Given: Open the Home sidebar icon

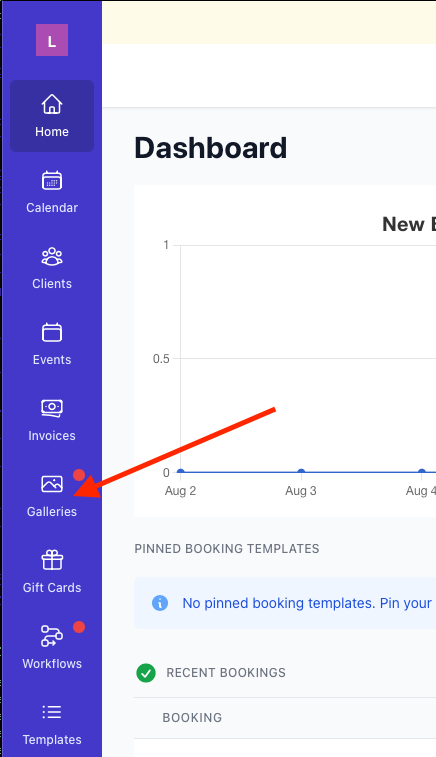Looking at the screenshot, I should pyautogui.click(x=52, y=104).
